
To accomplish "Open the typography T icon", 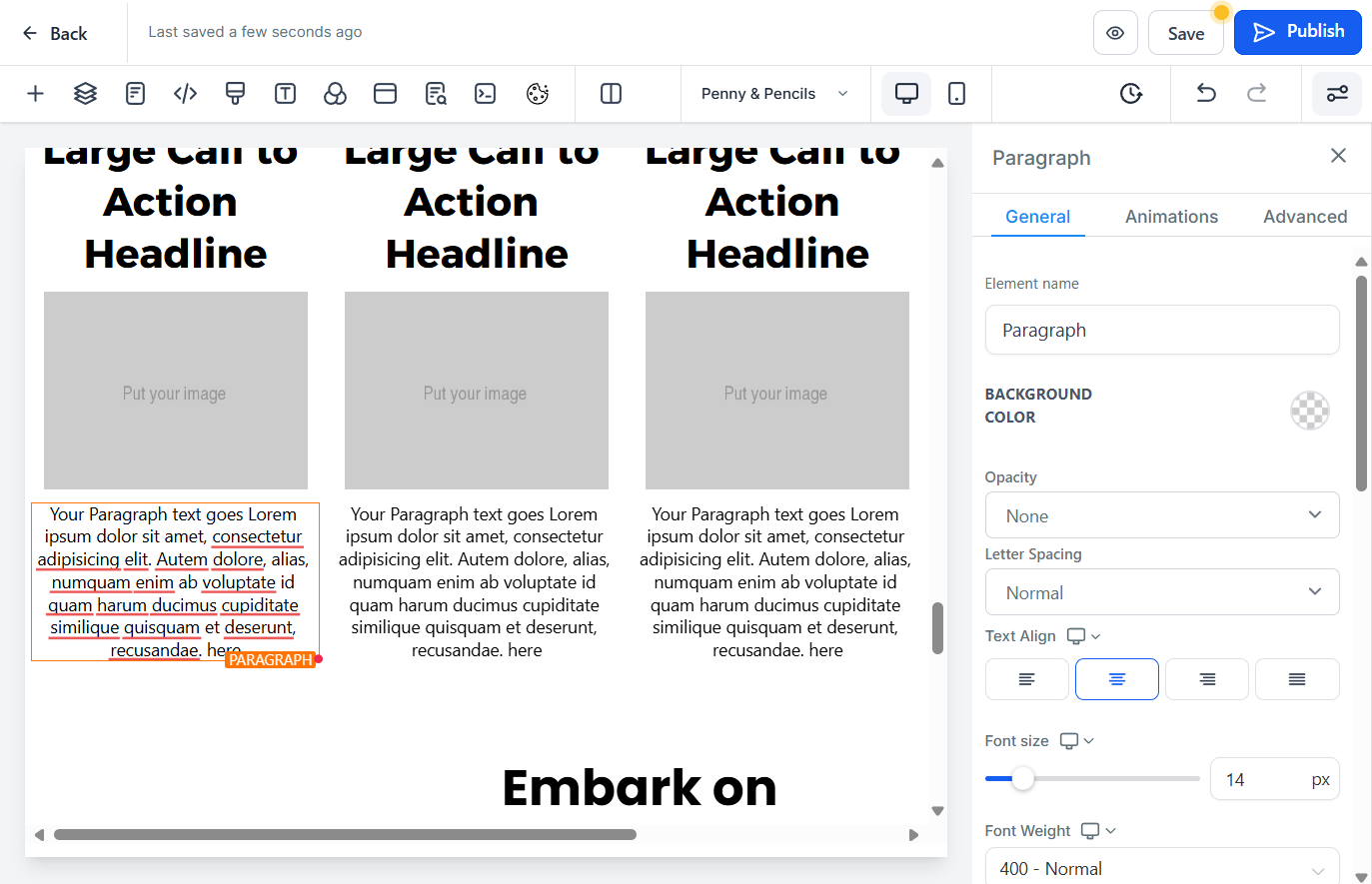I will [x=285, y=94].
